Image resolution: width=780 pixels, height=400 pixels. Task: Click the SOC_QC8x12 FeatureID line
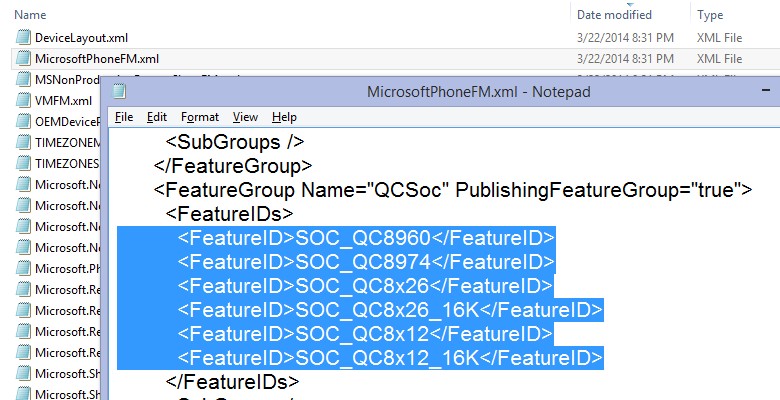pyautogui.click(x=365, y=333)
